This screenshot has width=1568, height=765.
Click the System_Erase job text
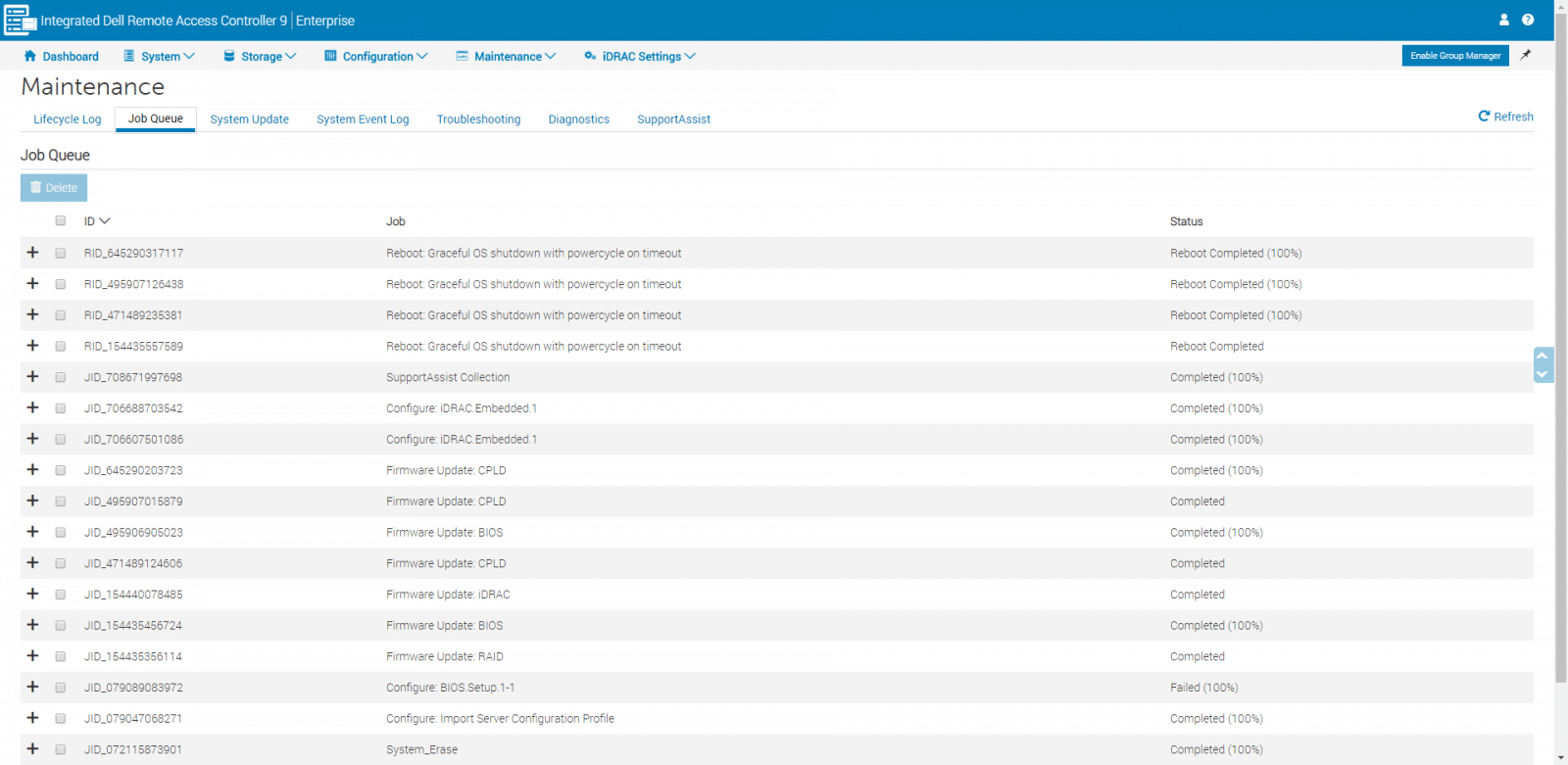coord(421,749)
